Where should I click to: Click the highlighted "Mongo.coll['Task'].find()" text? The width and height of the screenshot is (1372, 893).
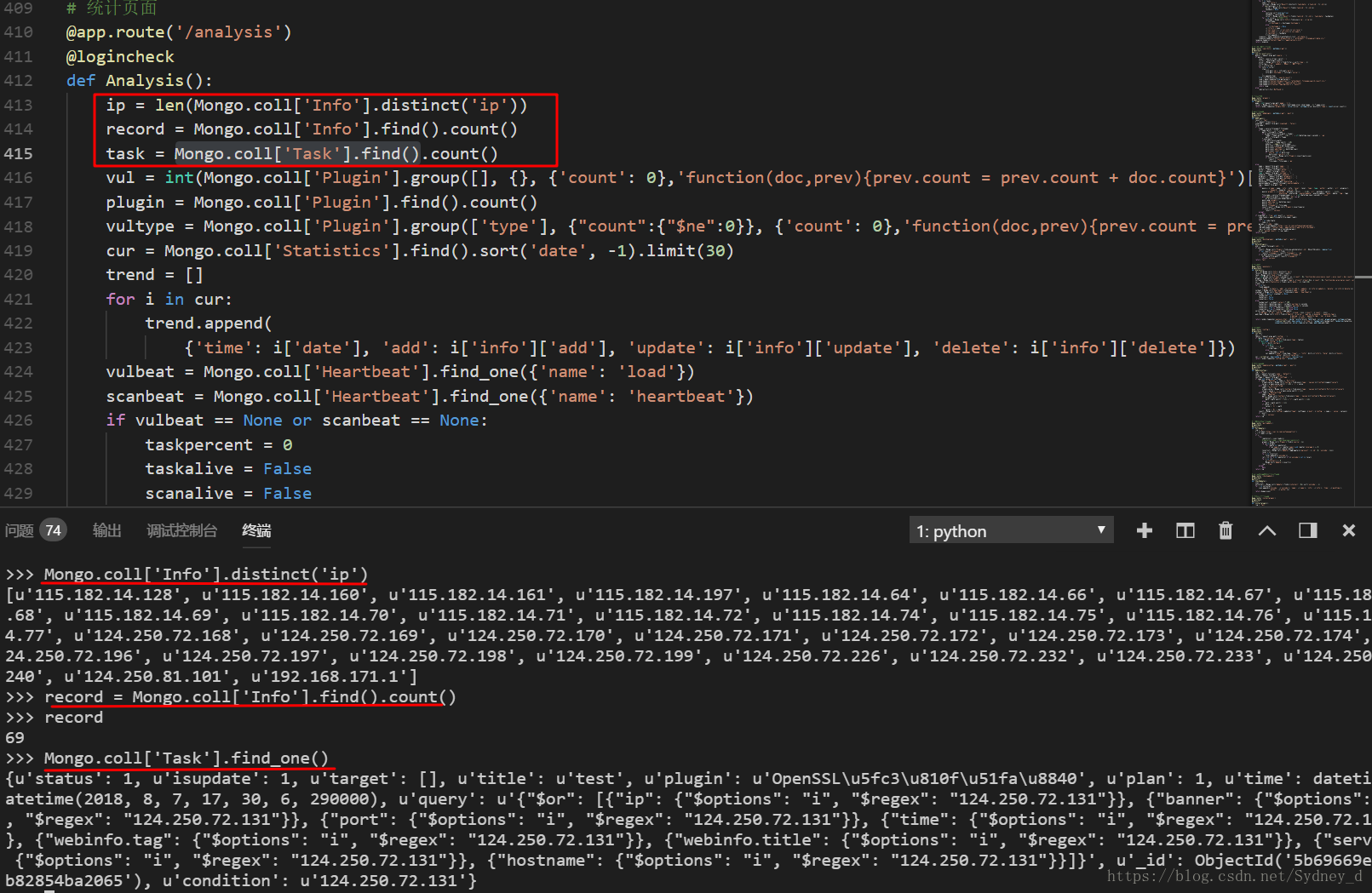click(x=296, y=153)
